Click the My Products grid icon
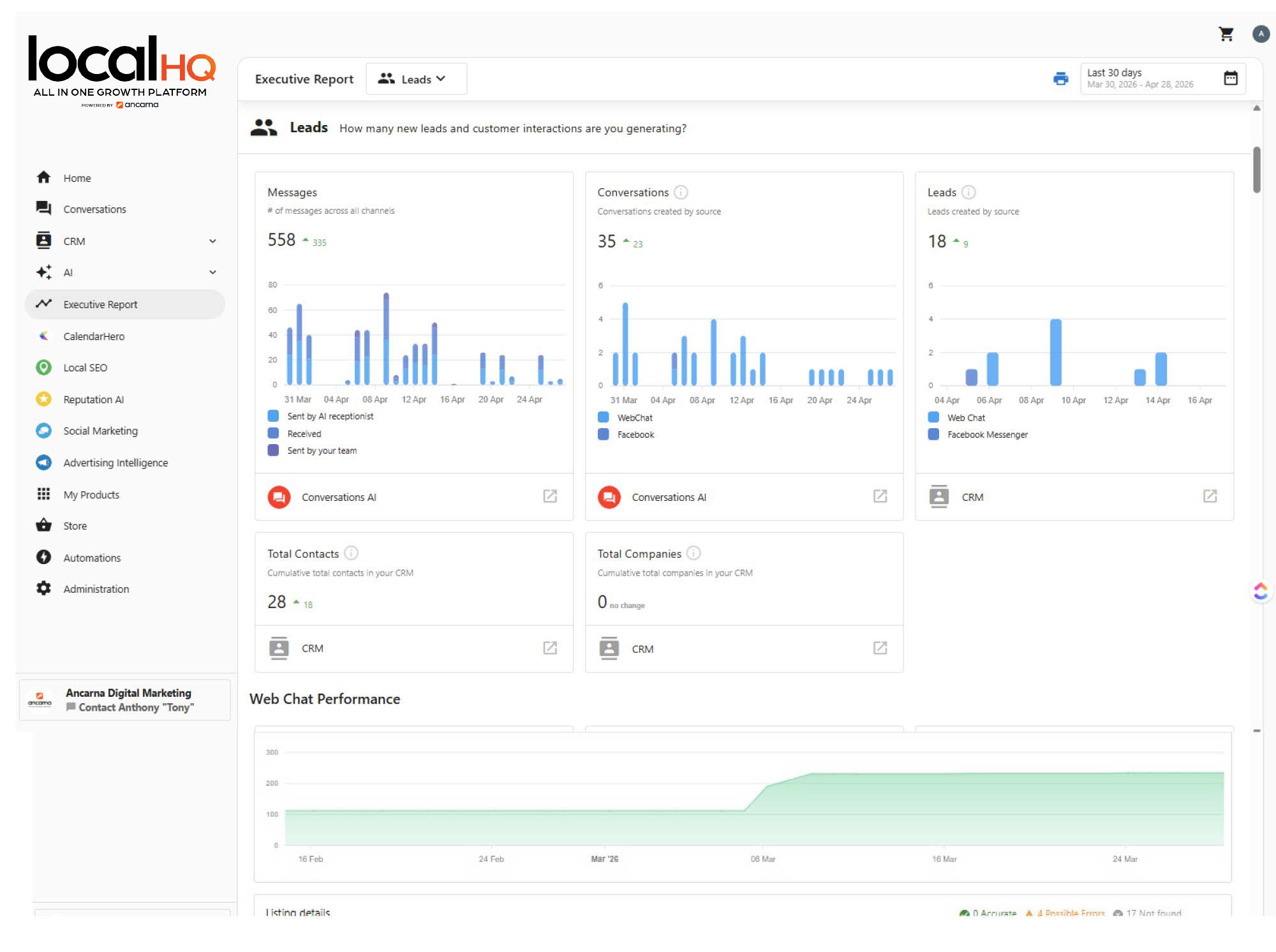This screenshot has width=1276, height=952. (x=43, y=494)
